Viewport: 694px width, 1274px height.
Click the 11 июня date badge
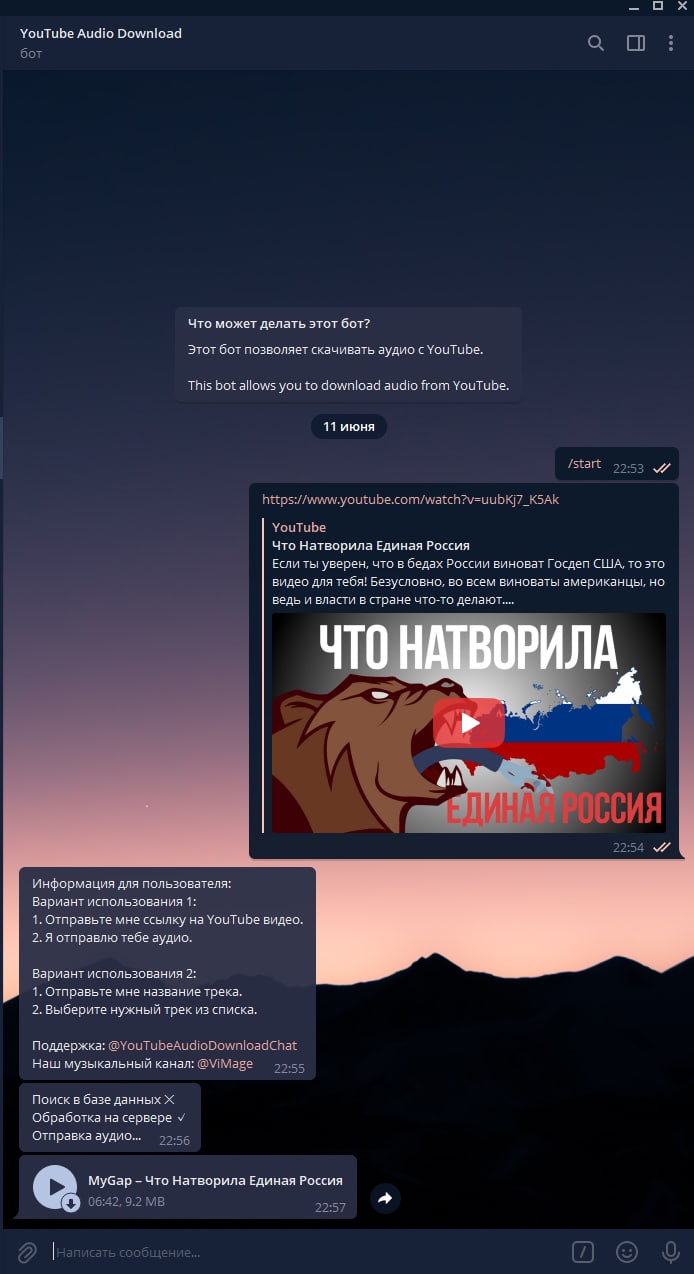(x=349, y=427)
